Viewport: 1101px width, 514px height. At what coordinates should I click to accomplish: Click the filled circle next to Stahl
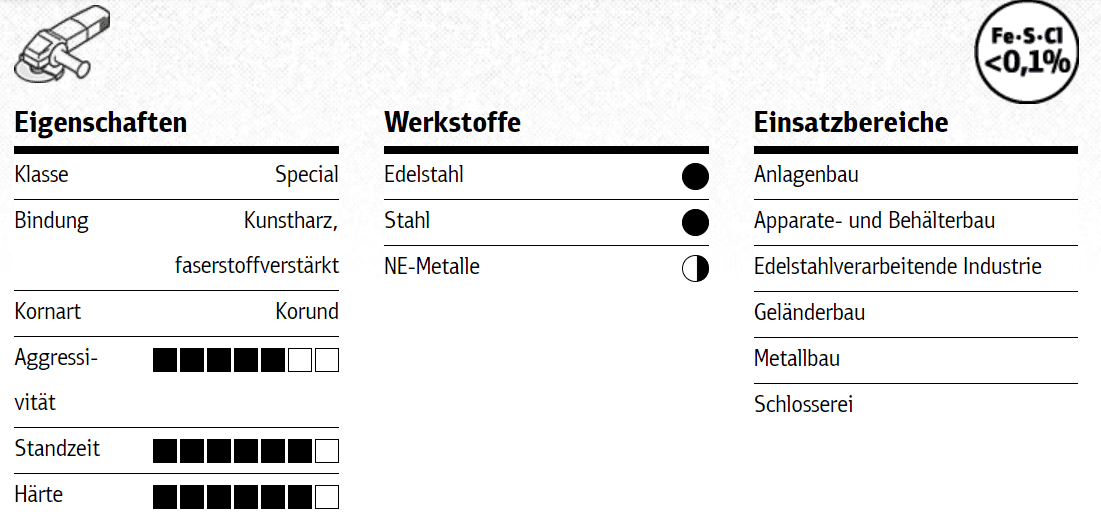click(x=695, y=222)
